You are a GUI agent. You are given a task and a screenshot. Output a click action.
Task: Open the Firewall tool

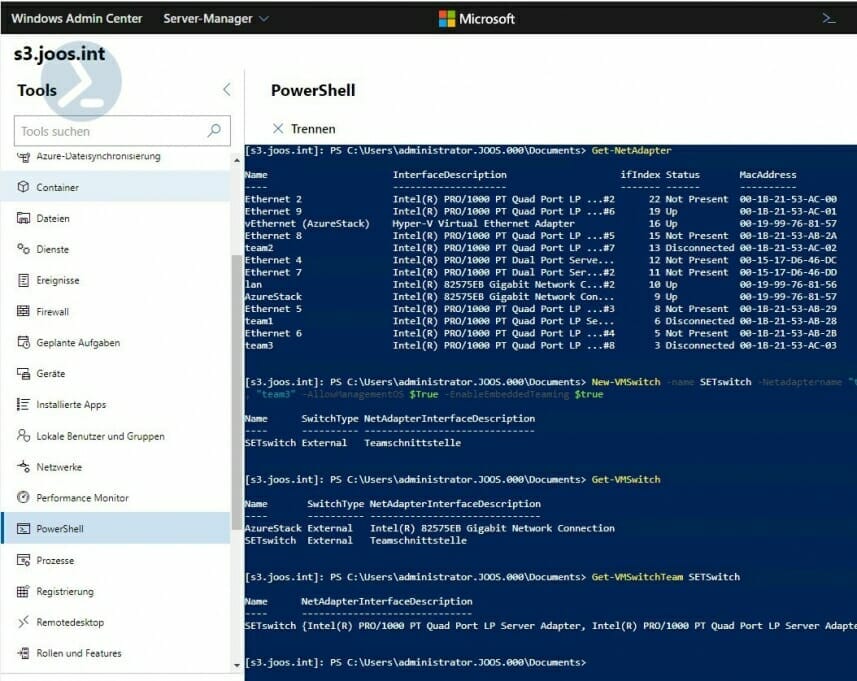(116, 312)
